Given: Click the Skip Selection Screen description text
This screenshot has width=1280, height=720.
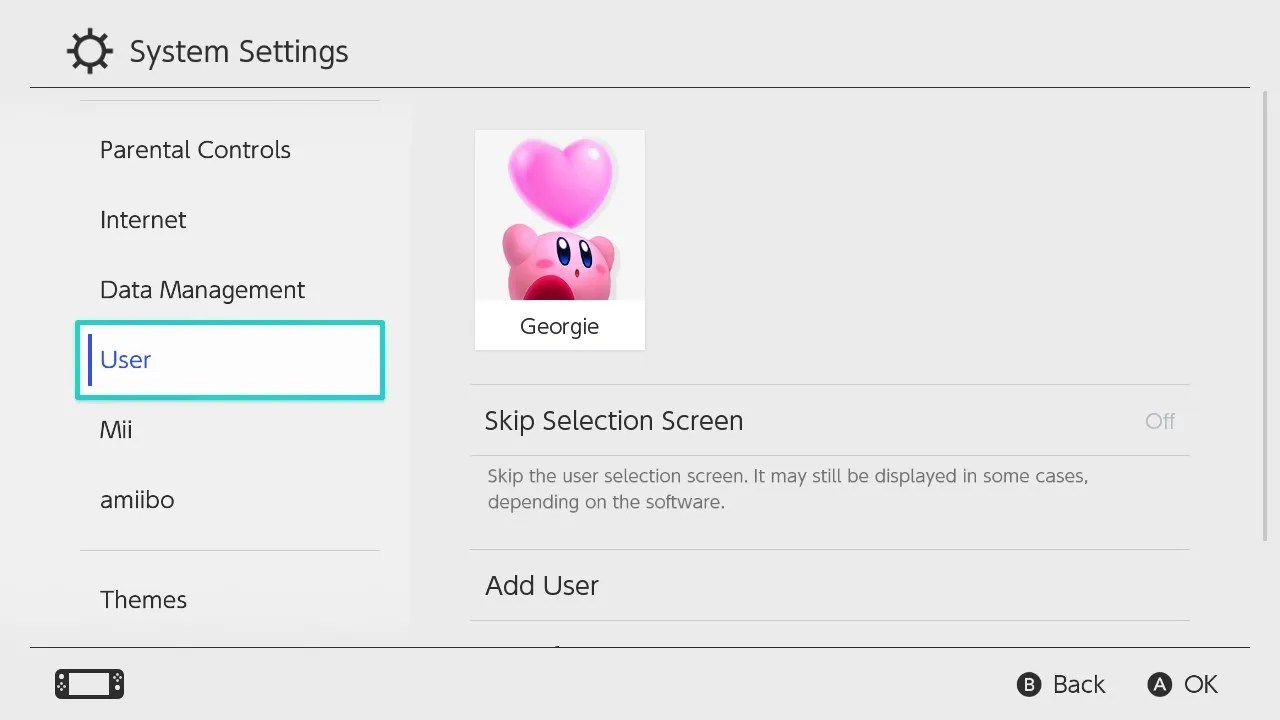Looking at the screenshot, I should [x=787, y=489].
